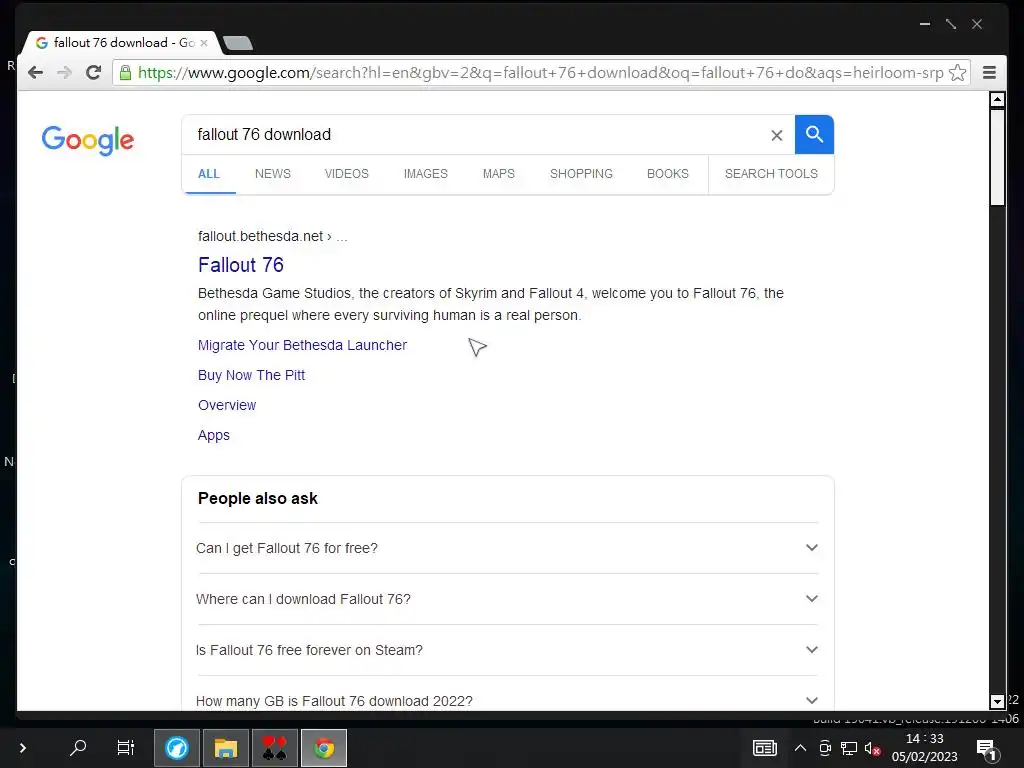Viewport: 1024px width, 768px height.
Task: Select the ALL search tab
Action: 209,174
